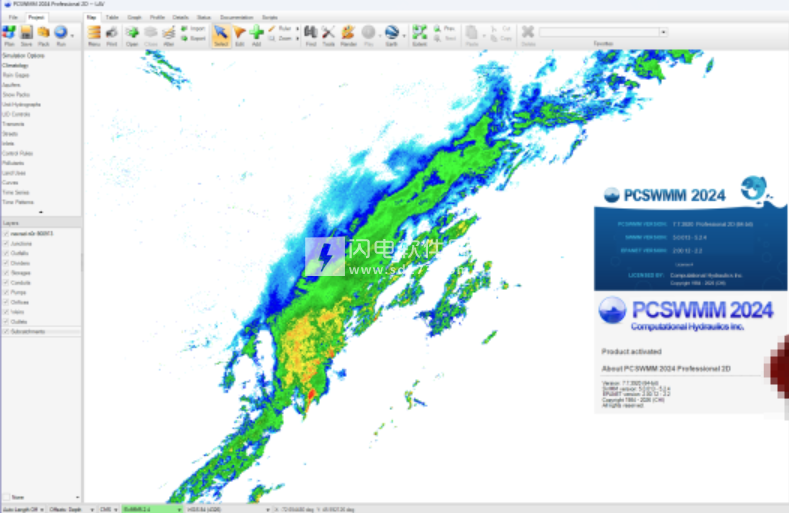
Task: Open the Render palette icon
Action: click(348, 33)
